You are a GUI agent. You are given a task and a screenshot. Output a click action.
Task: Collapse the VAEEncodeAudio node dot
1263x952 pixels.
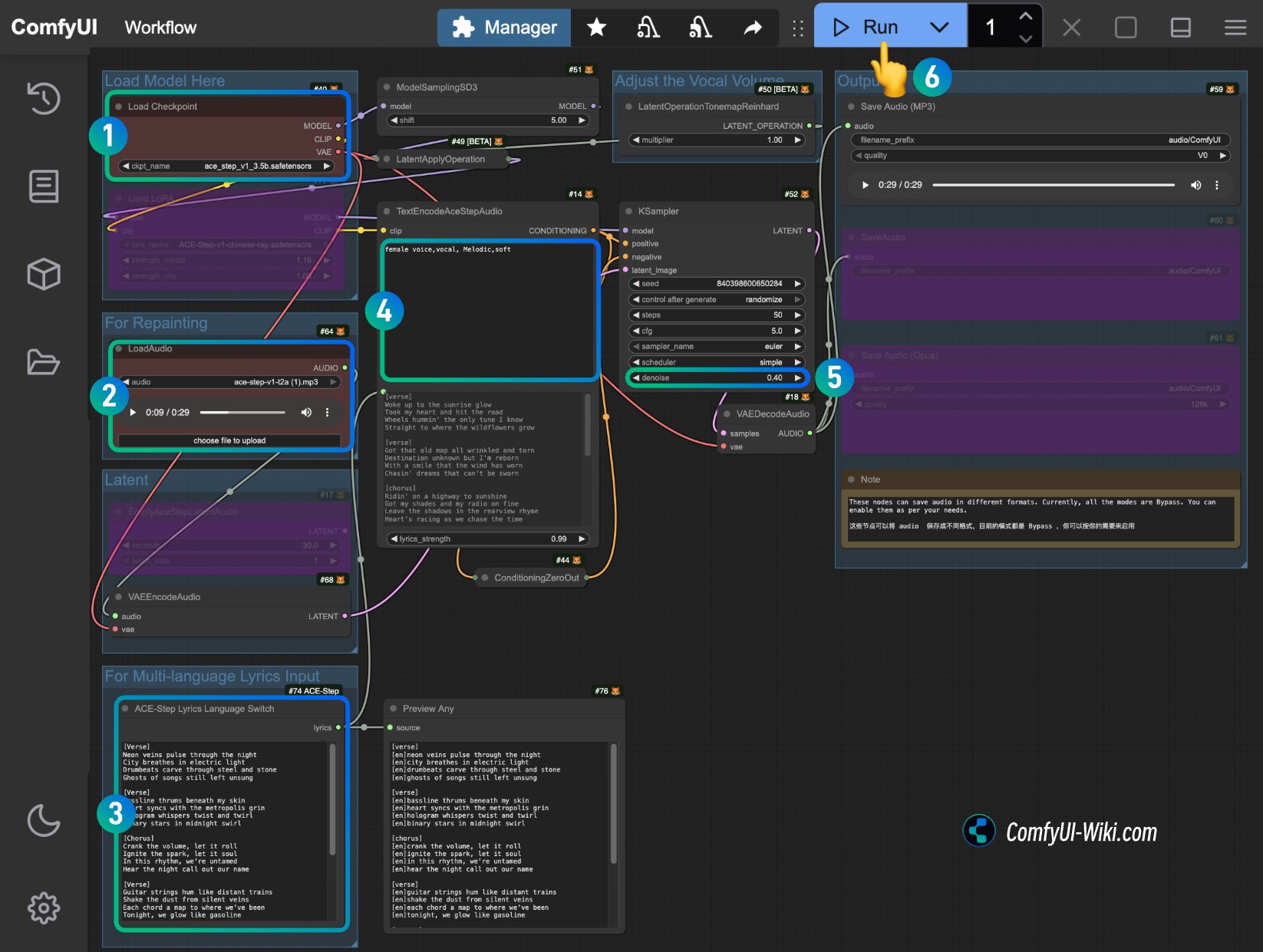[x=118, y=597]
